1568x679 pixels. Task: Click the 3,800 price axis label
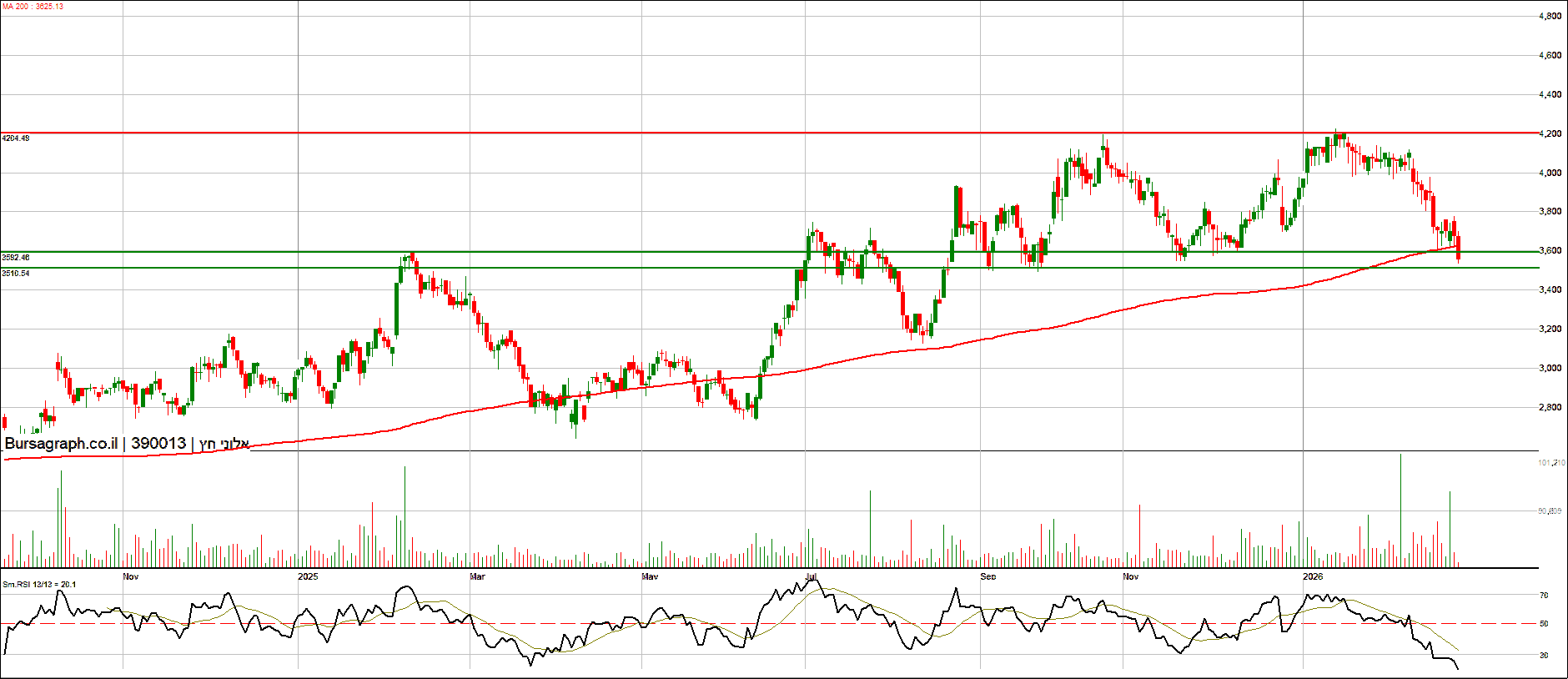[1550, 212]
